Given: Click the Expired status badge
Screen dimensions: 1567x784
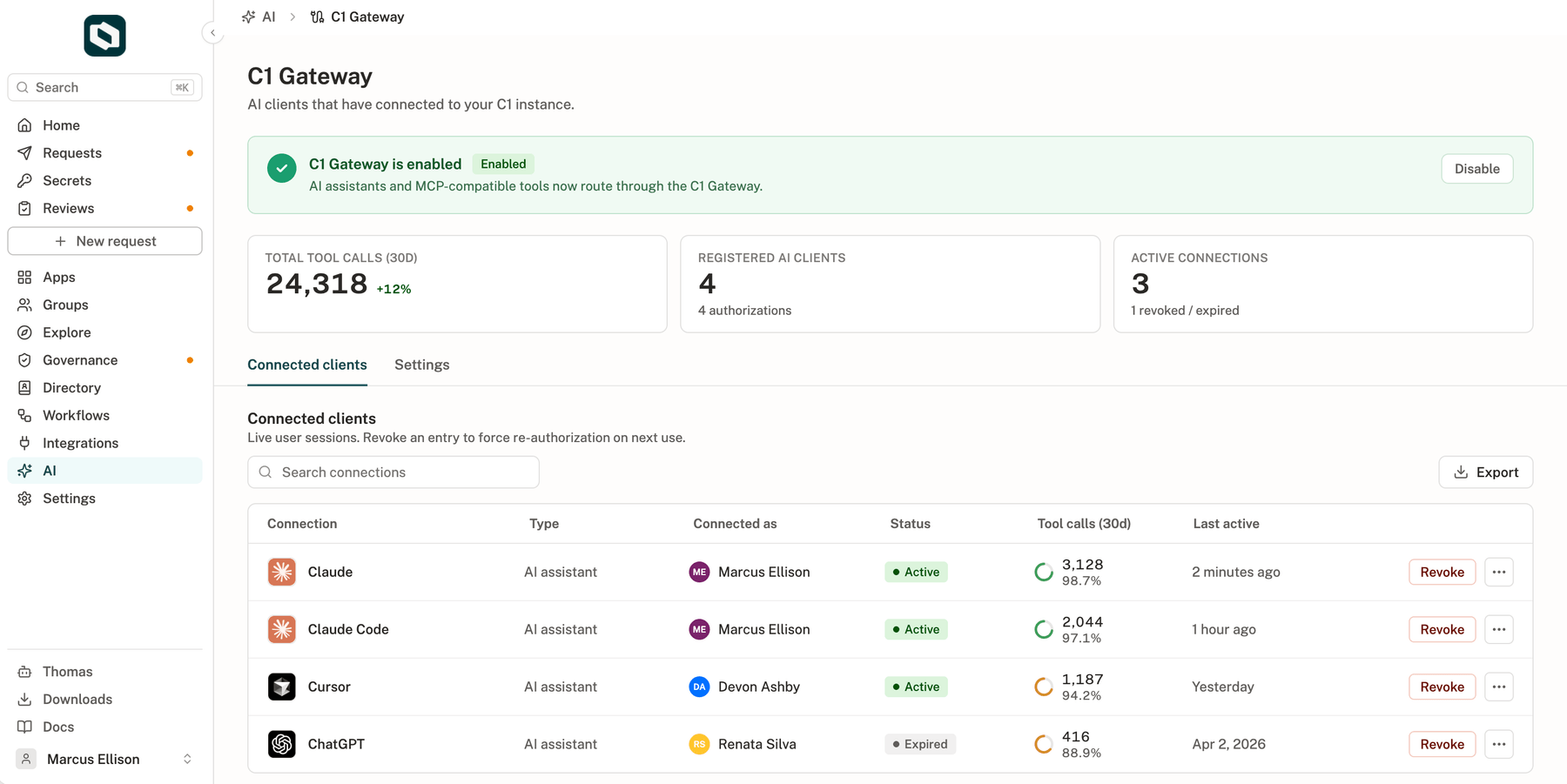Looking at the screenshot, I should point(920,745).
